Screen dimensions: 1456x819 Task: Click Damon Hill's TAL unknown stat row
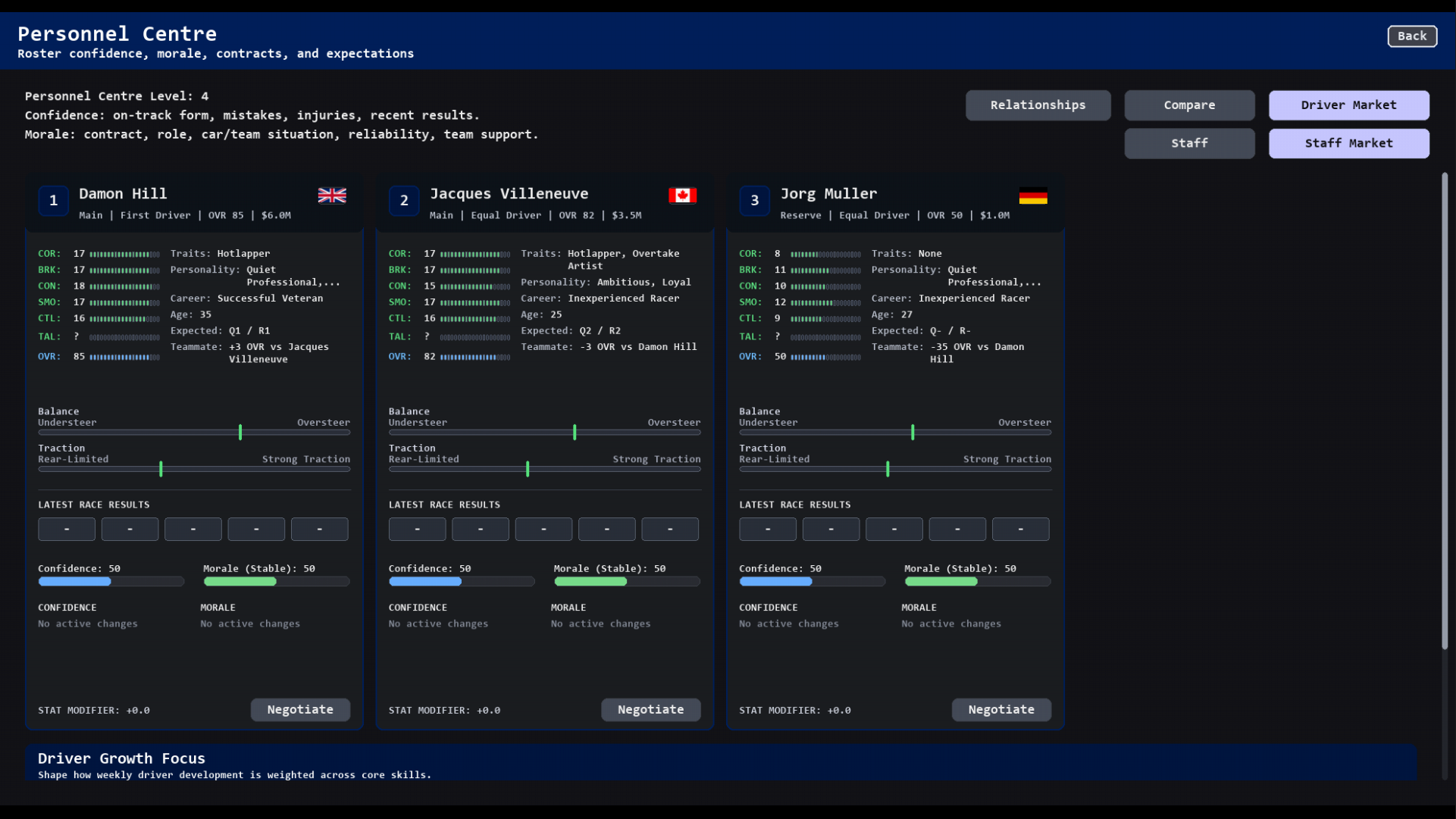click(x=99, y=337)
